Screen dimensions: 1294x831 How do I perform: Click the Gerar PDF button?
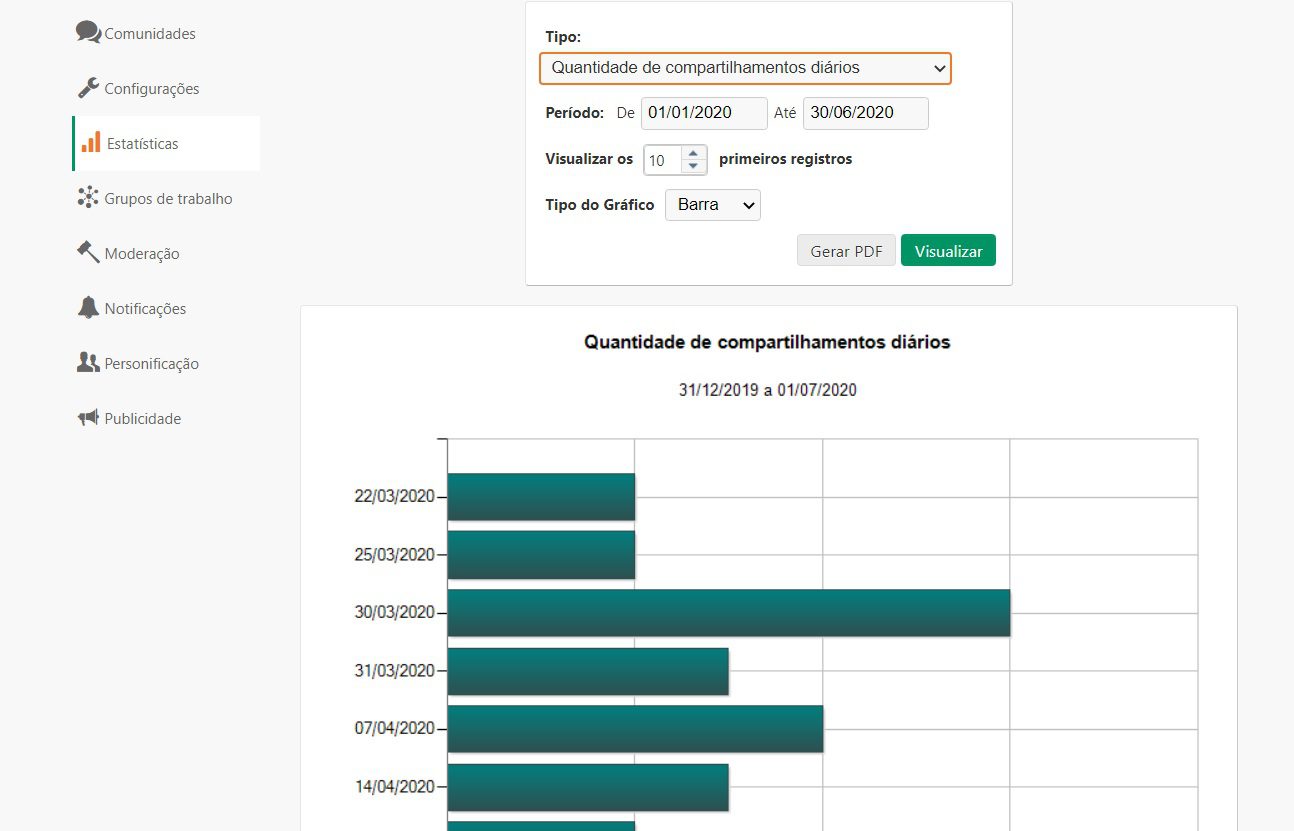pos(845,250)
